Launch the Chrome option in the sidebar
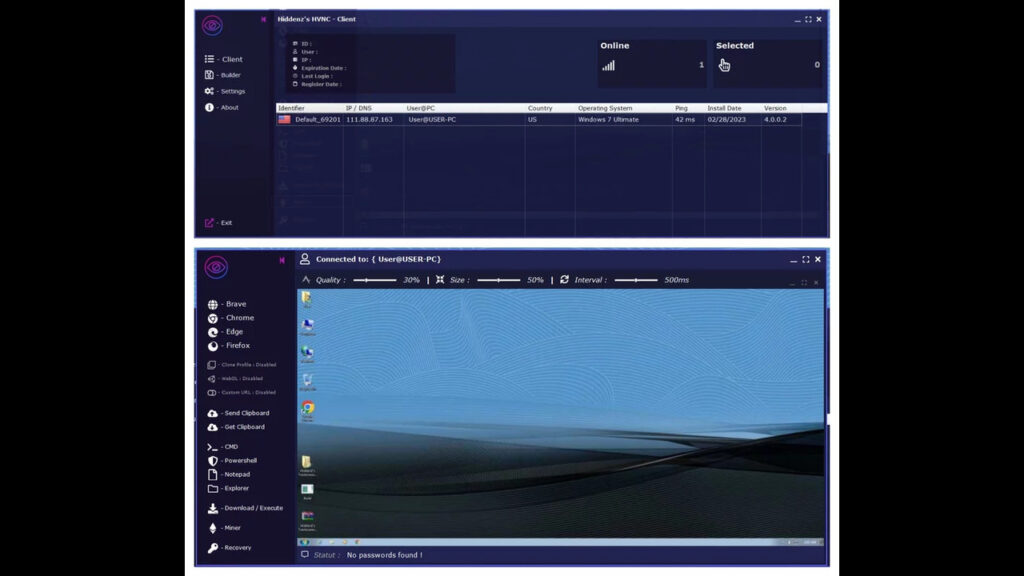Screen dimensions: 1024x576 point(231,318)
